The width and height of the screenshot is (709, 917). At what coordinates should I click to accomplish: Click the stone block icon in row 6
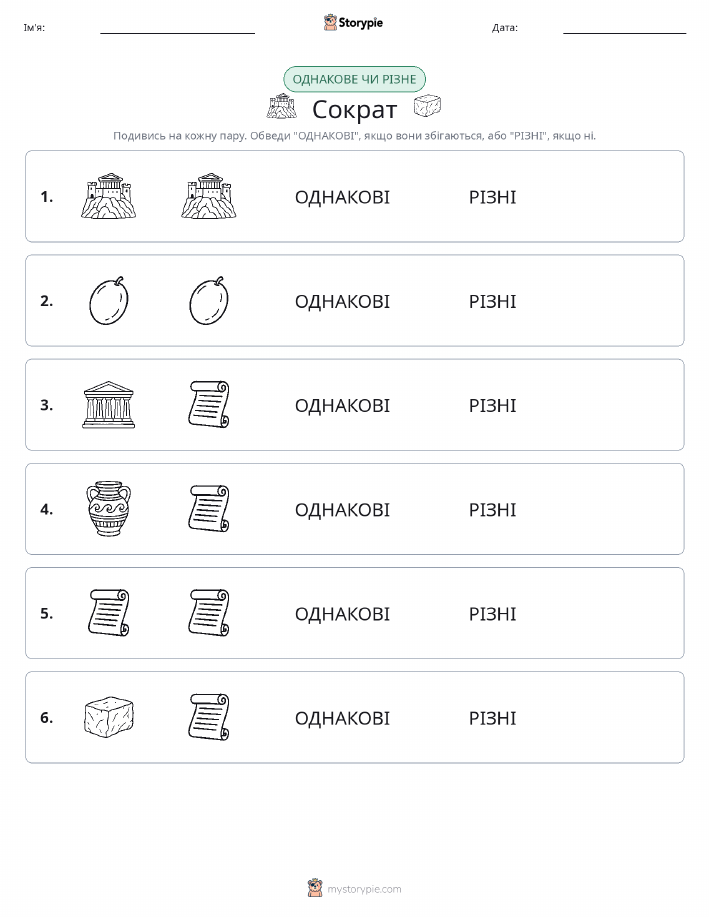(109, 717)
